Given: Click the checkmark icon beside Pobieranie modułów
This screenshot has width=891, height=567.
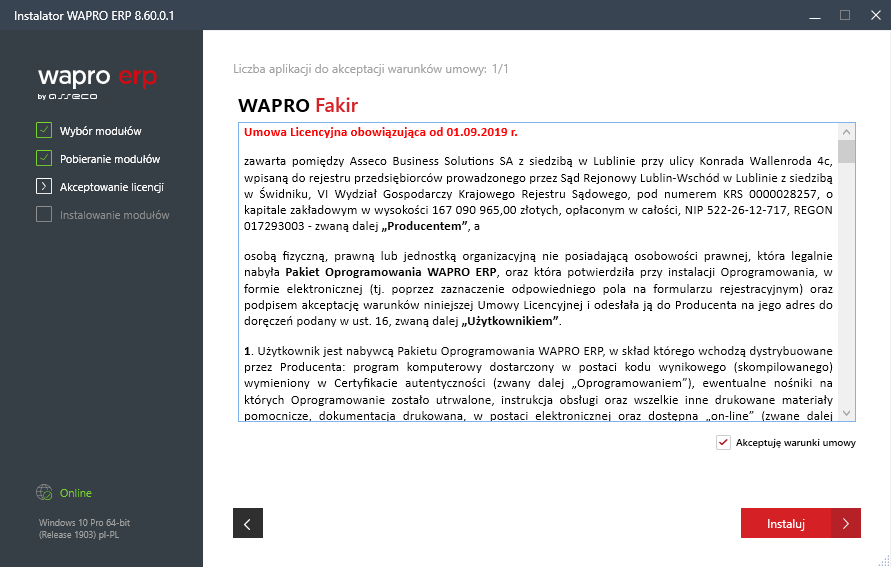Looking at the screenshot, I should click(43, 158).
